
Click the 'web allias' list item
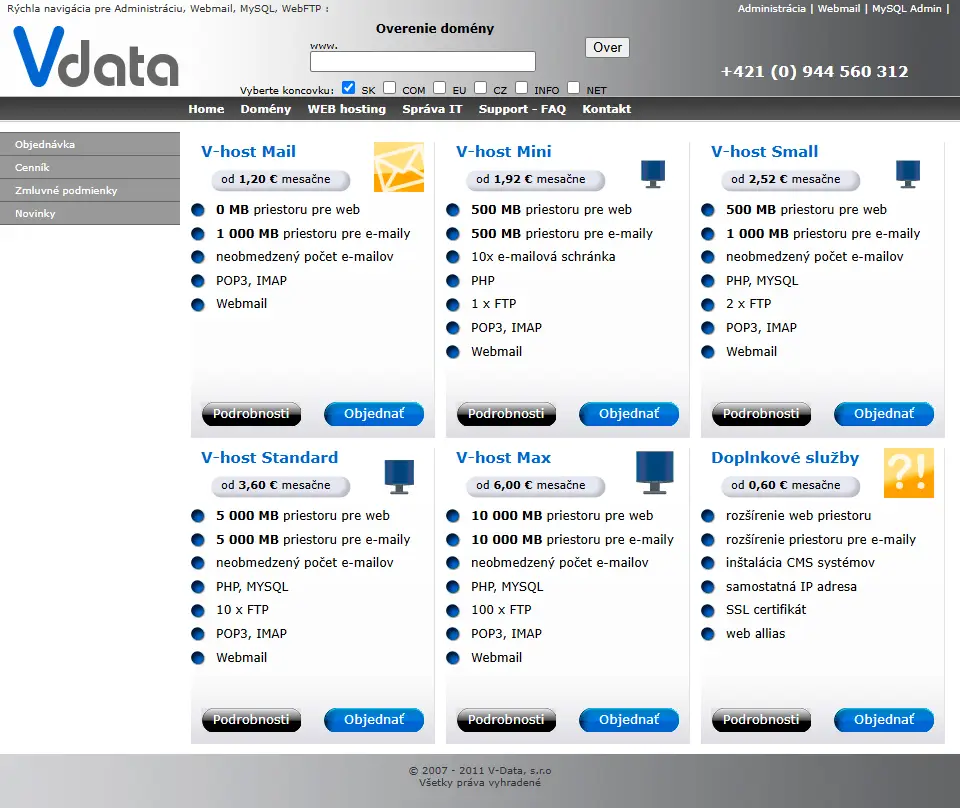click(x=756, y=634)
